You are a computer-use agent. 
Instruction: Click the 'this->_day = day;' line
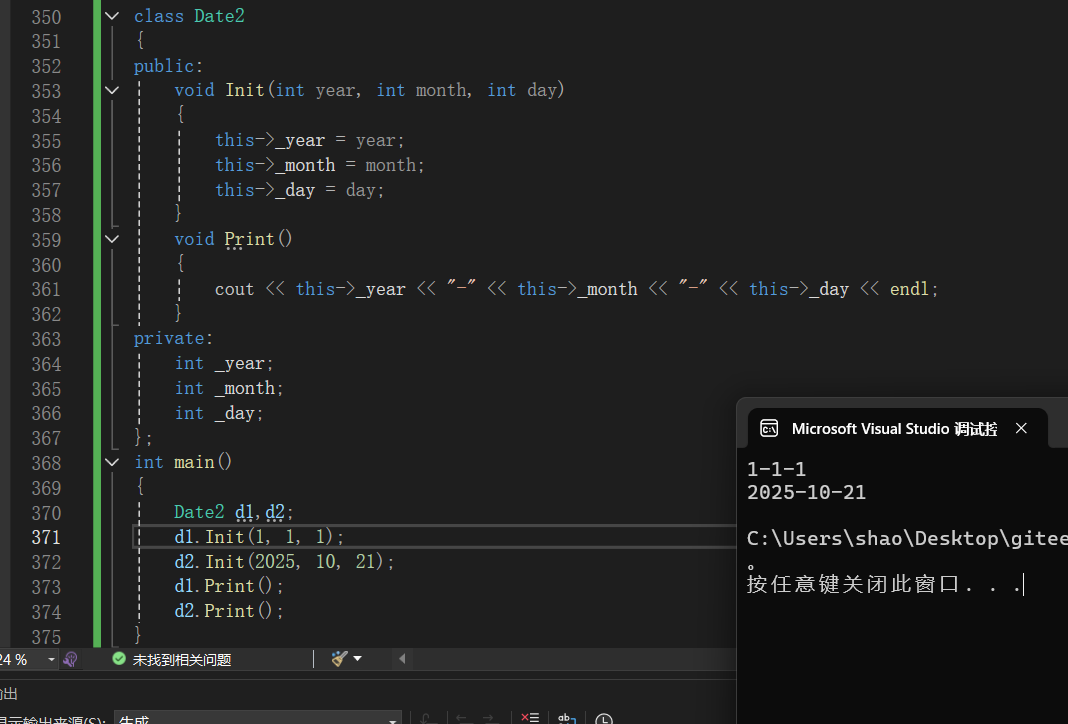[300, 190]
